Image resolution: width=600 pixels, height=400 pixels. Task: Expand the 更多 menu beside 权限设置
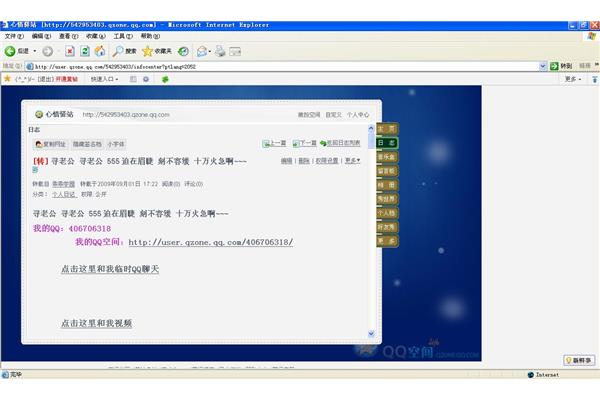(x=352, y=161)
